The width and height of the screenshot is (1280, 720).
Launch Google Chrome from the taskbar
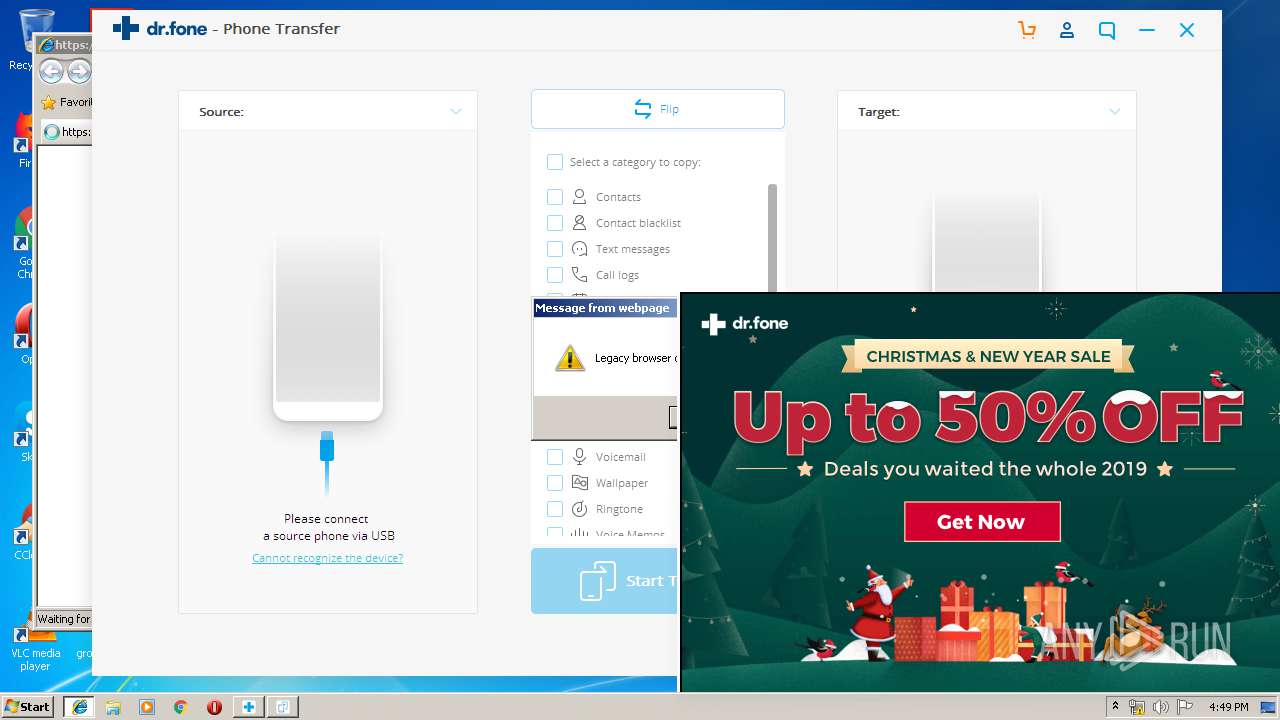click(180, 707)
